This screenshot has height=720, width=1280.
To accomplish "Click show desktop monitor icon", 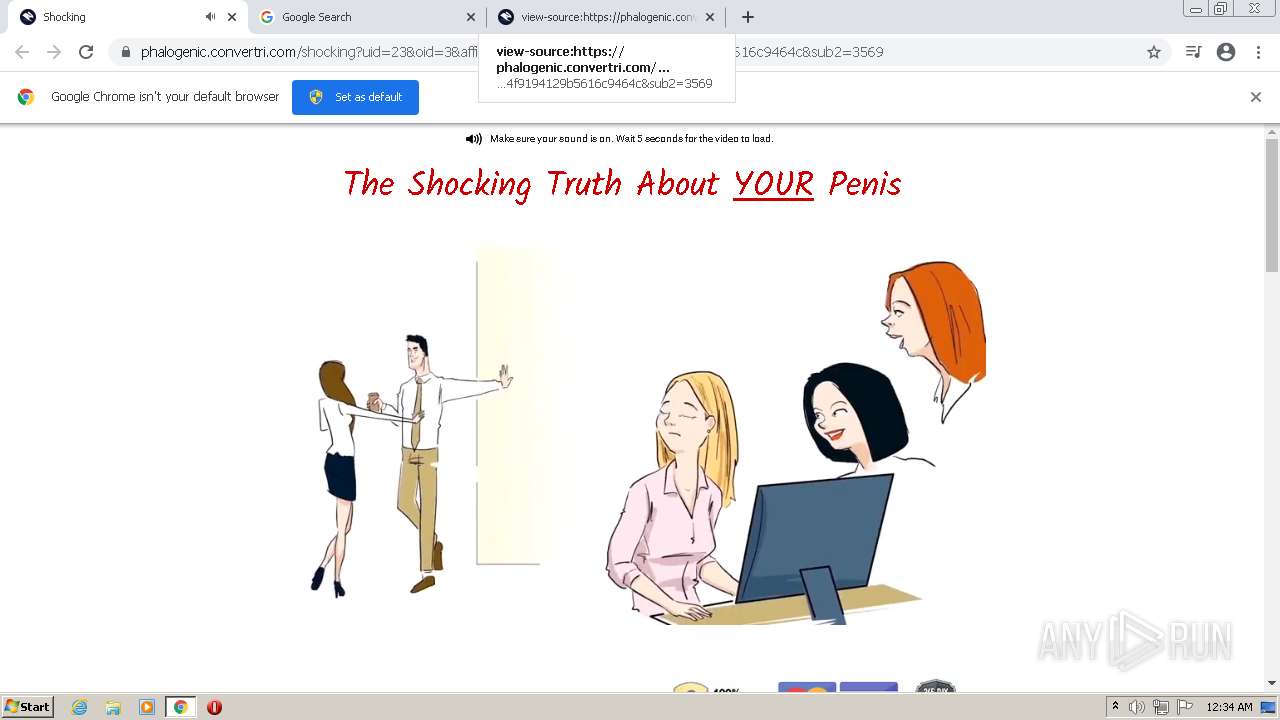I will 1268,707.
